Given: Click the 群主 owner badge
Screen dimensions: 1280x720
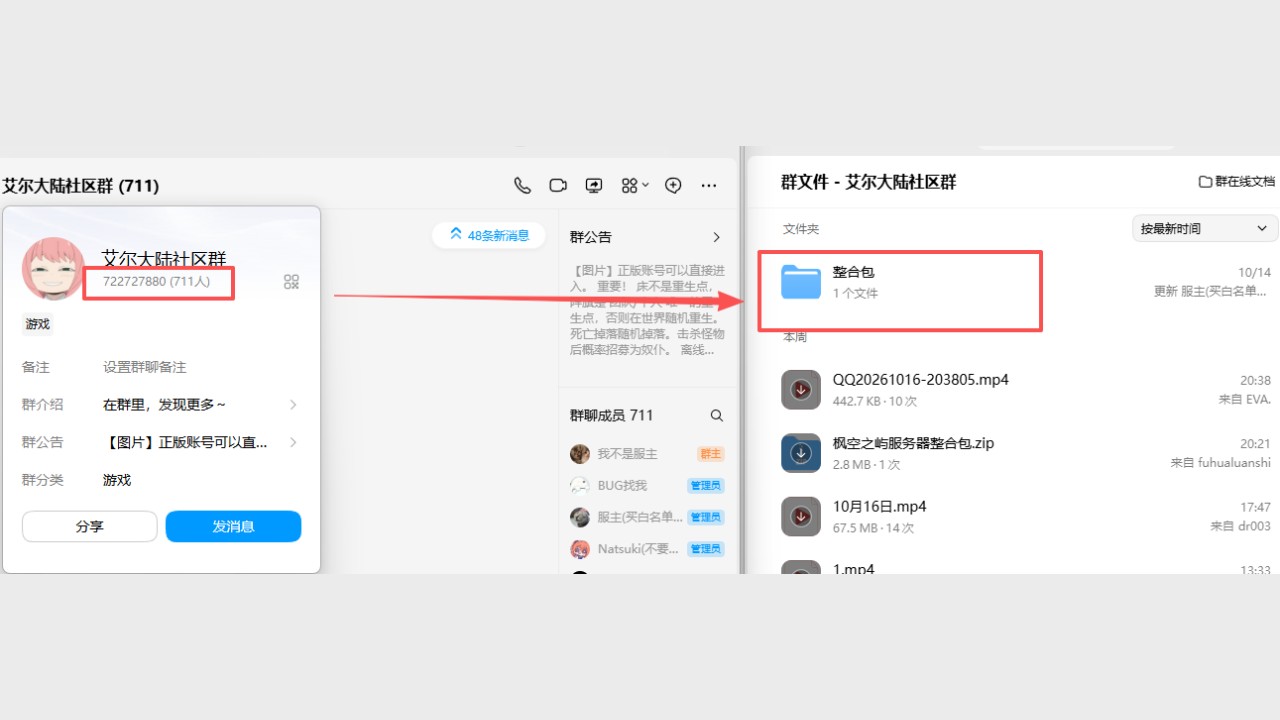Looking at the screenshot, I should tap(710, 454).
